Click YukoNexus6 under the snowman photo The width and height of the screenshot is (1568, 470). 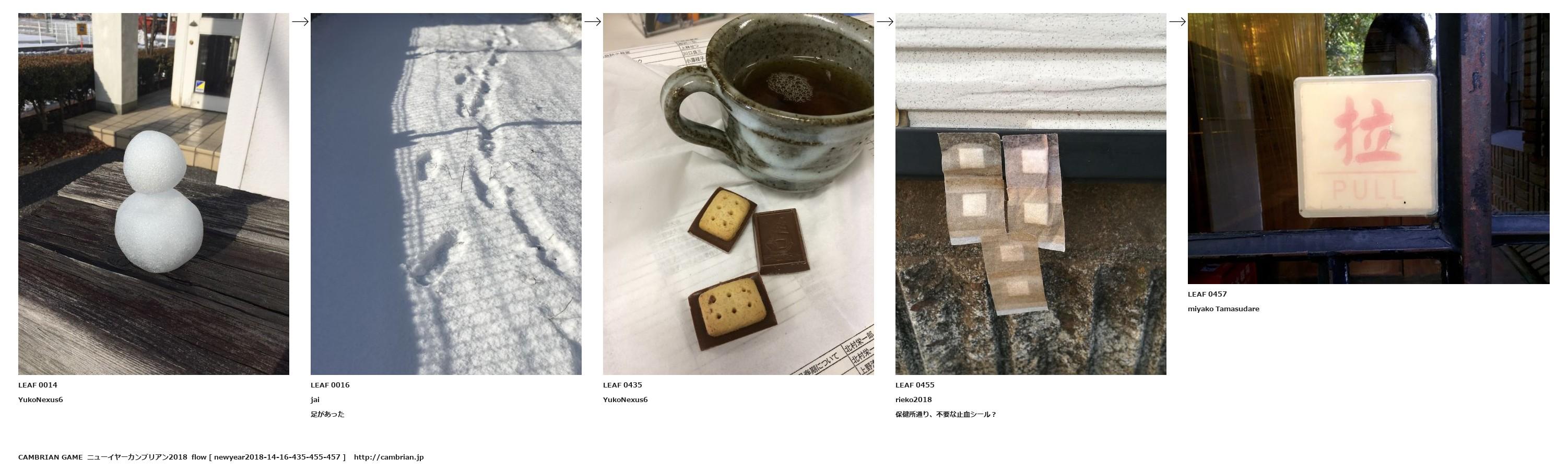point(41,400)
